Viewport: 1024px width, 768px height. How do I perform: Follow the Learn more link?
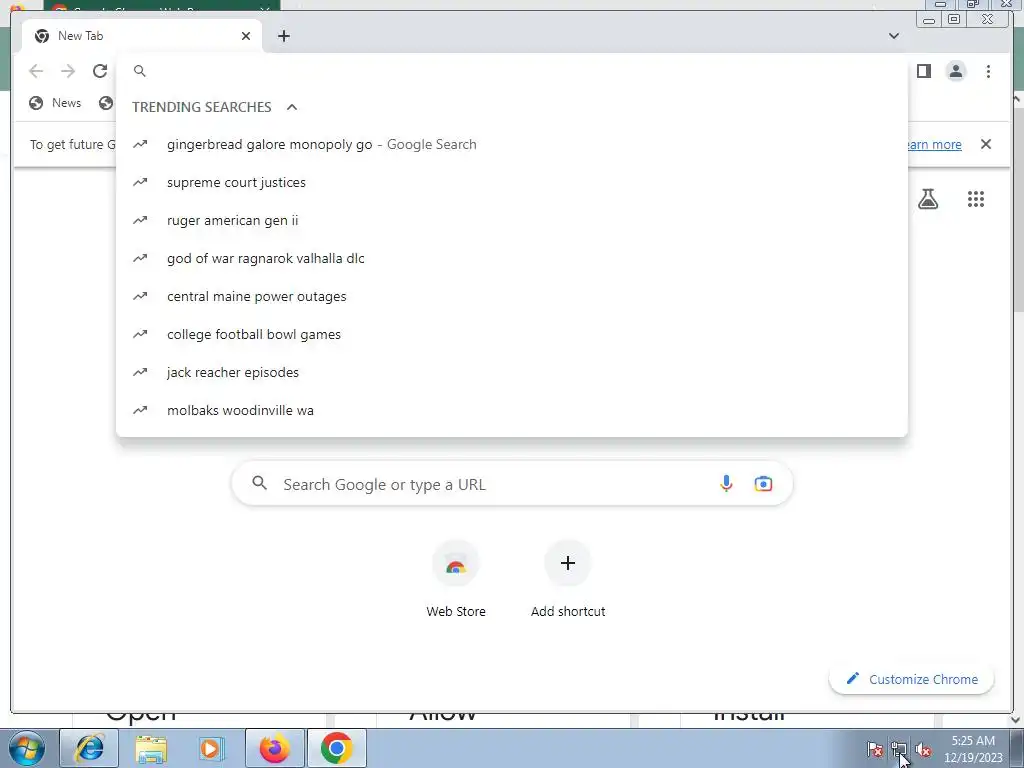pos(934,144)
